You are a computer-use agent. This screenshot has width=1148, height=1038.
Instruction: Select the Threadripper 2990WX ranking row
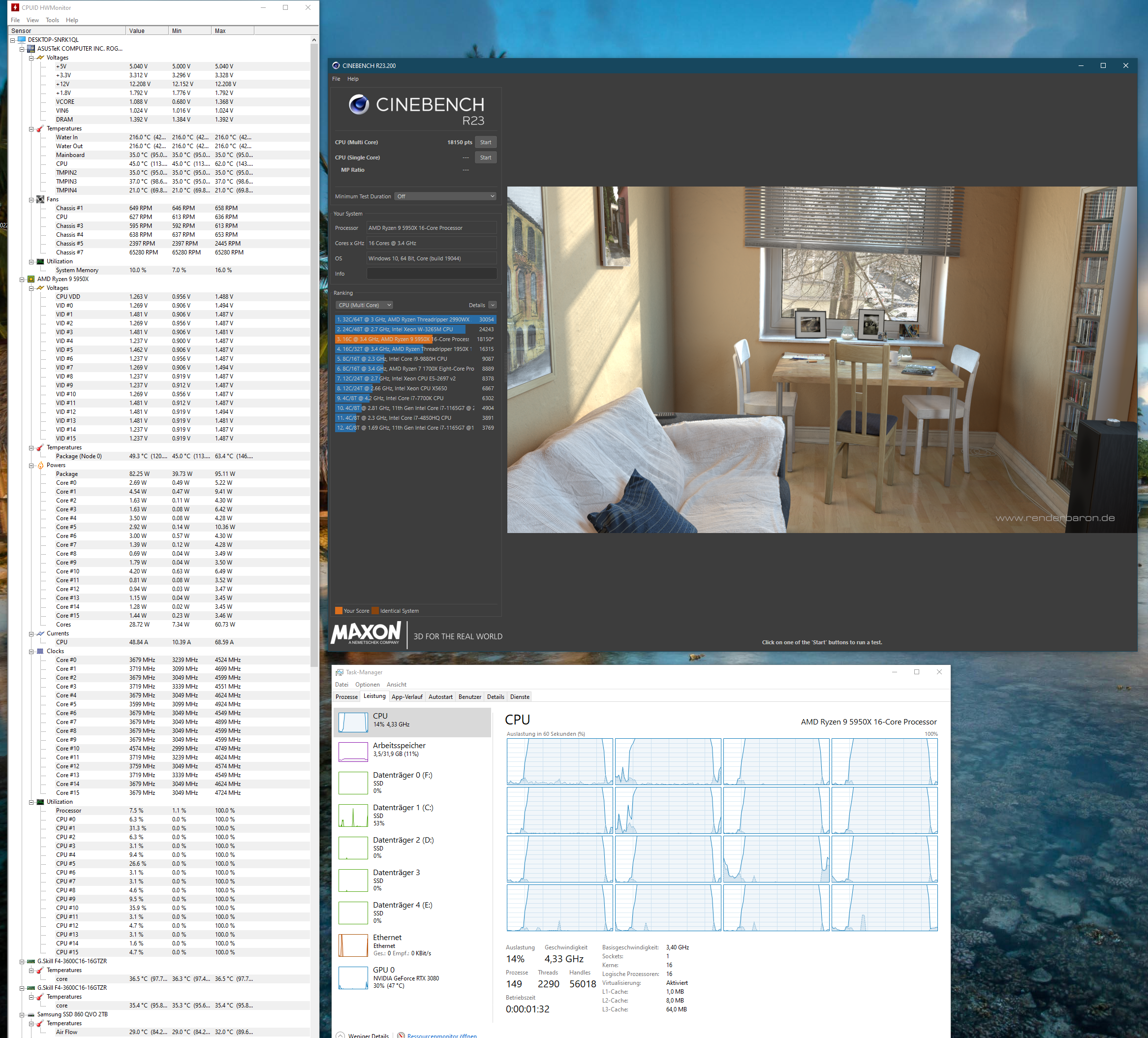coord(415,319)
